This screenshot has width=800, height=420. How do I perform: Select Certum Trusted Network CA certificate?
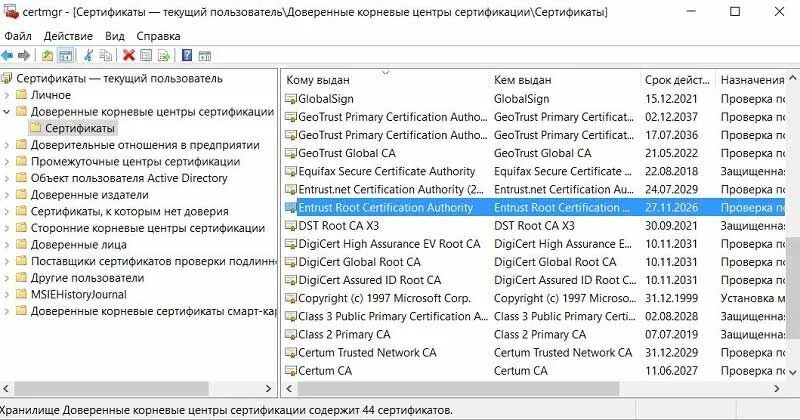(x=367, y=353)
